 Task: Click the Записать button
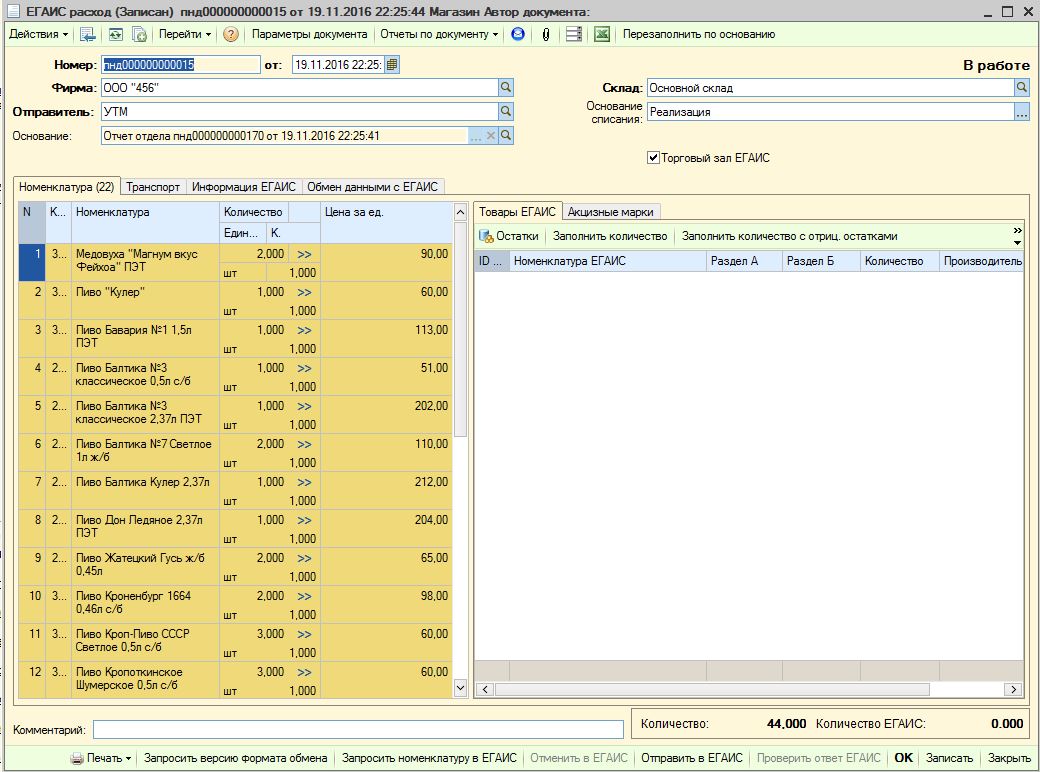coord(949,758)
